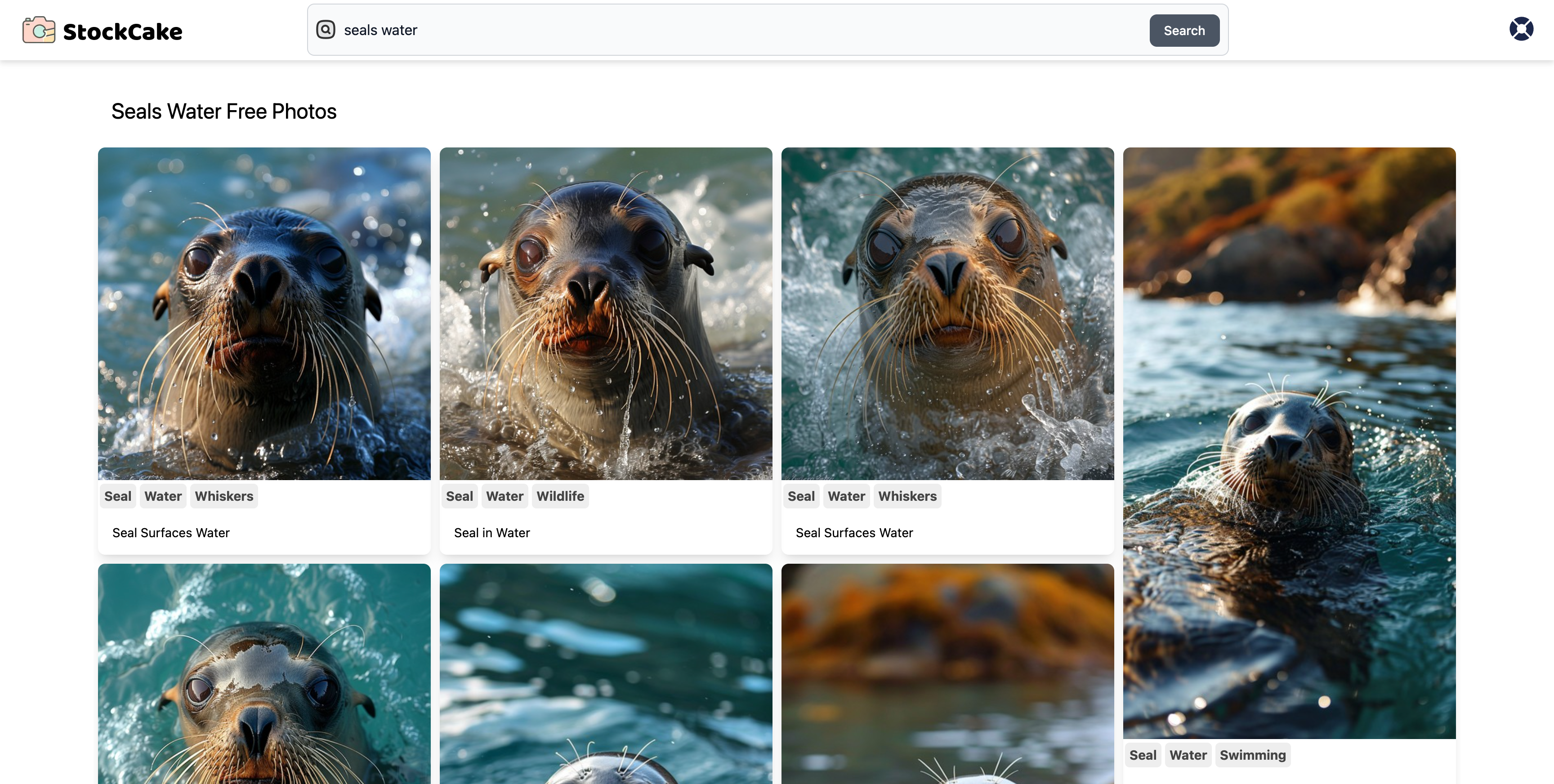
Task: Open the 'Seal in Water' title link
Action: (491, 533)
